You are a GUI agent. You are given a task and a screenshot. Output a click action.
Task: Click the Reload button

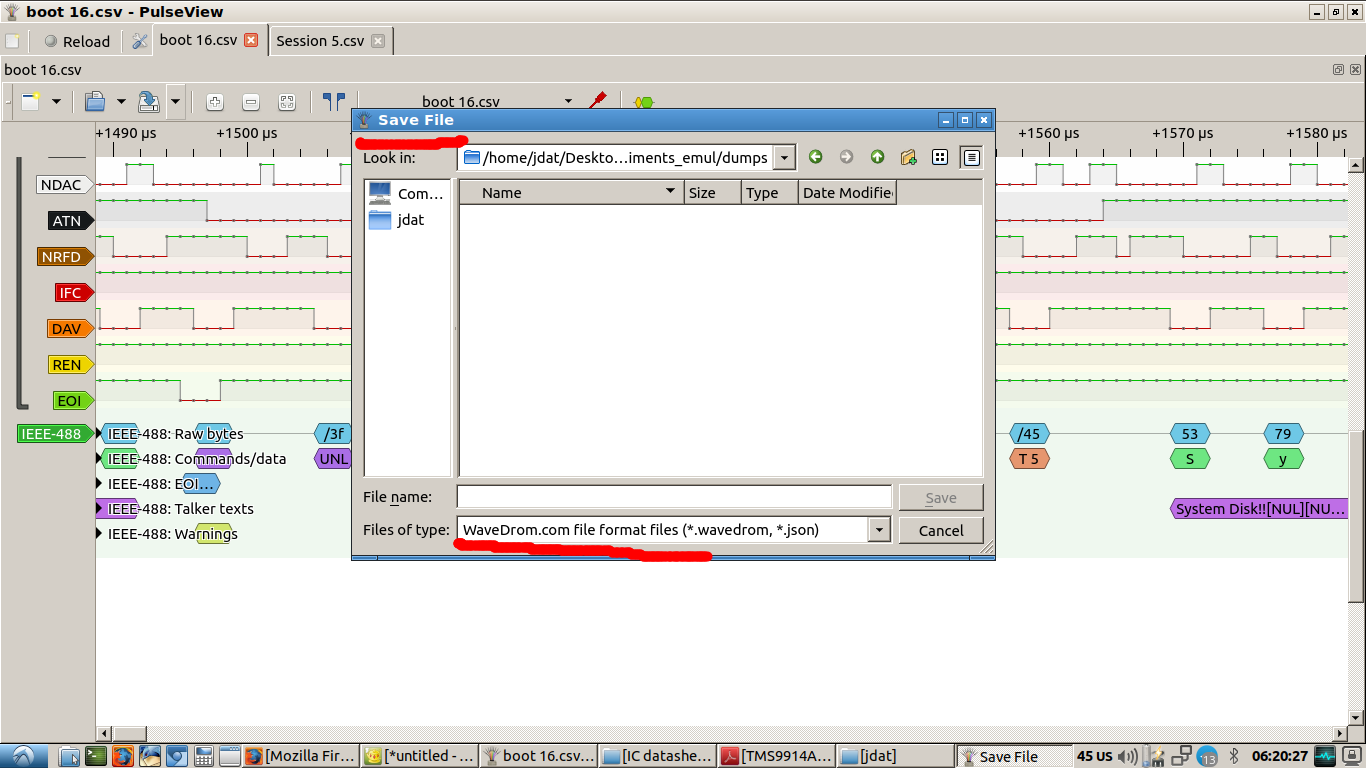pyautogui.click(x=77, y=41)
